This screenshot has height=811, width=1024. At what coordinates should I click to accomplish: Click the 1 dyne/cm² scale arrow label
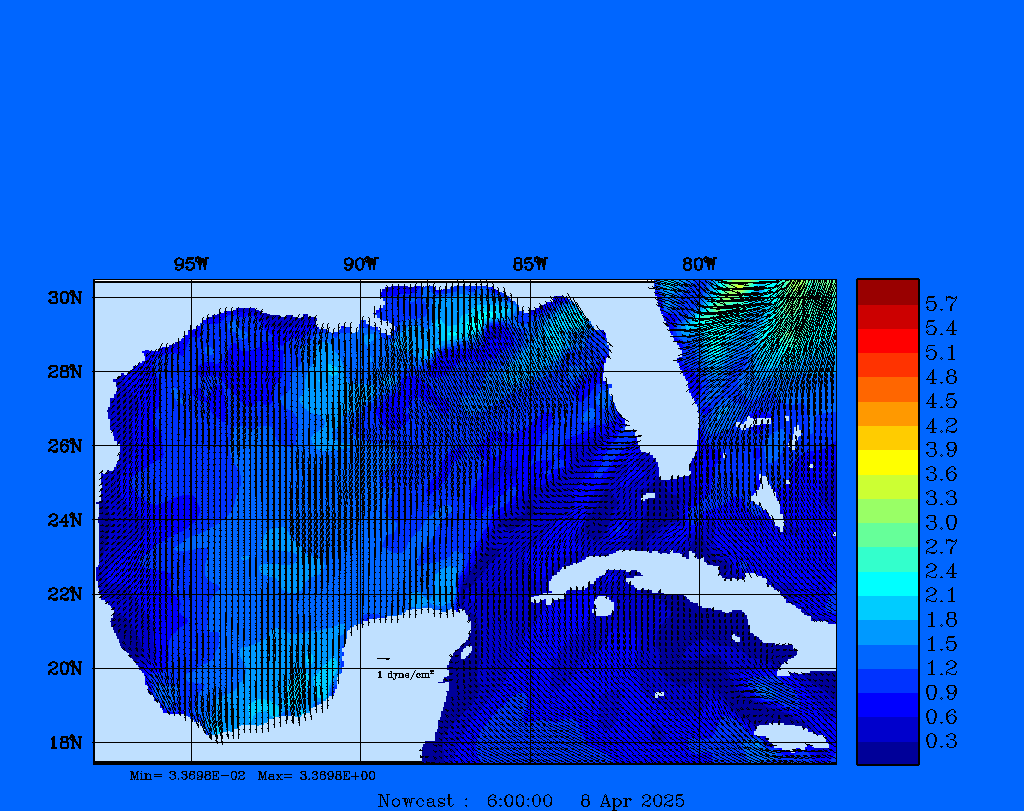(x=405, y=674)
